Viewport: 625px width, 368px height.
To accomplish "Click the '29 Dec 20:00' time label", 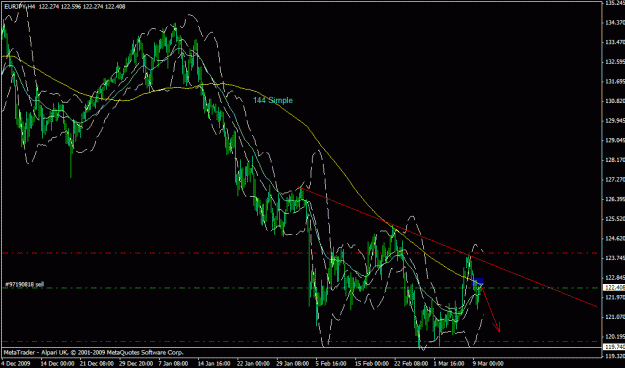I will click(x=136, y=364).
